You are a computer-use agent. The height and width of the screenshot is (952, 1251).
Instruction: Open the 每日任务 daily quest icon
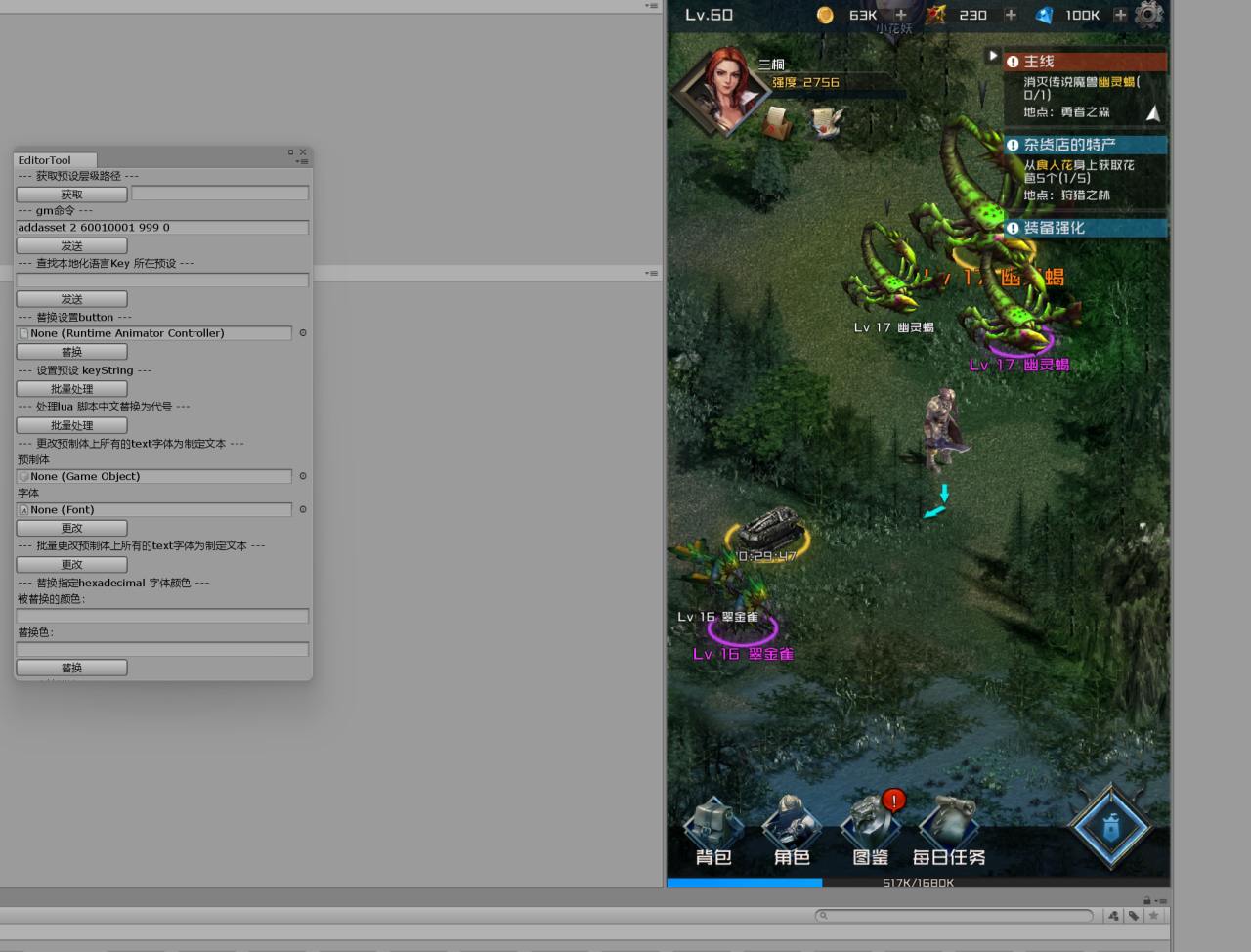(x=949, y=832)
